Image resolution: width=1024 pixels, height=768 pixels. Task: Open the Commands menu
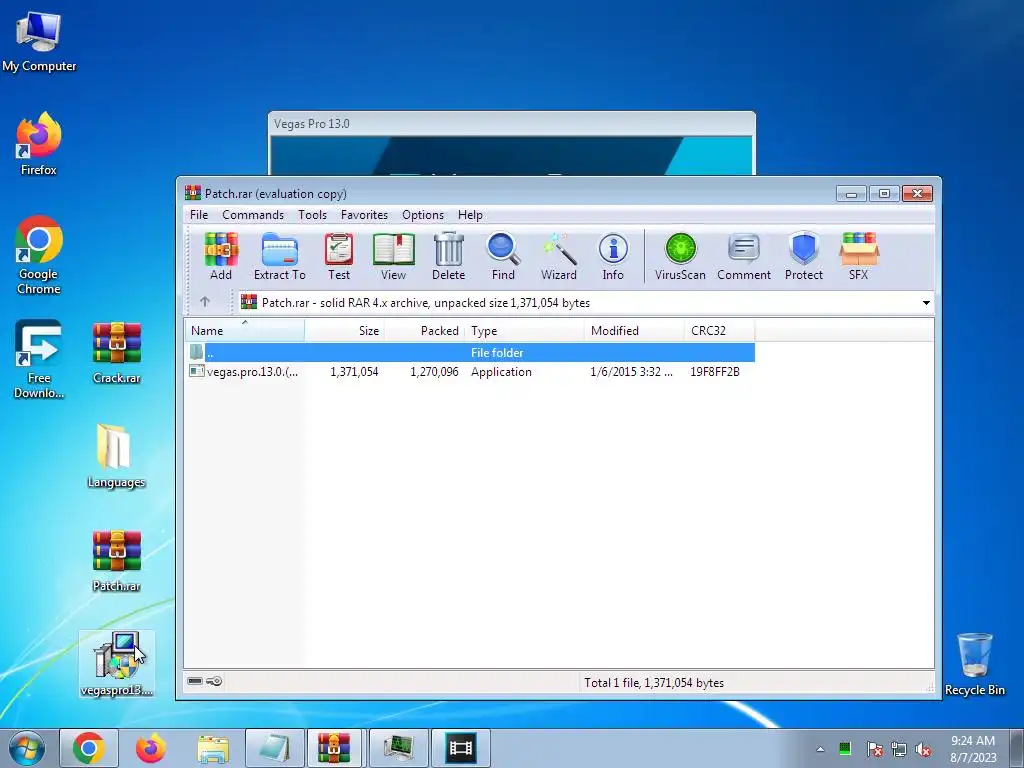253,215
